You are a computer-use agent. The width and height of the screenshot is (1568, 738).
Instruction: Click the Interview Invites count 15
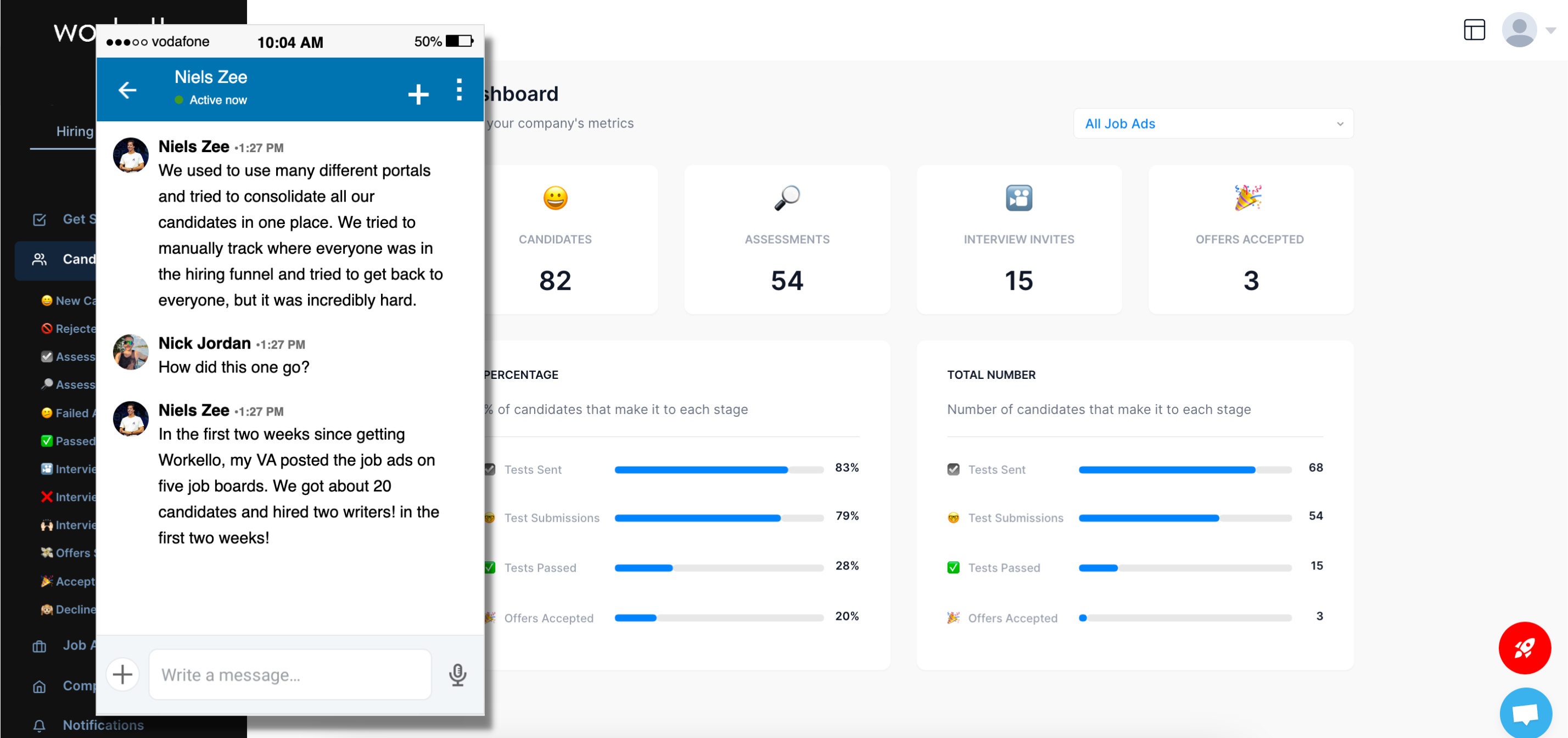pos(1018,281)
